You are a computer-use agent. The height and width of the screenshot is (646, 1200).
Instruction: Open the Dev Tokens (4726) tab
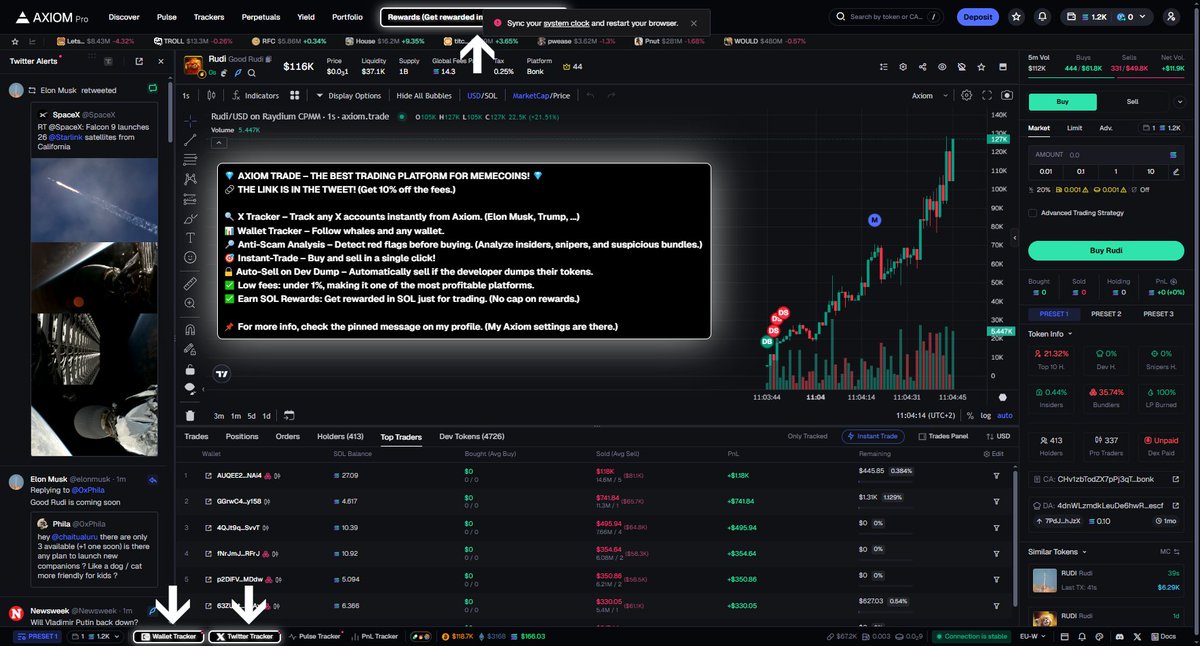(472, 437)
